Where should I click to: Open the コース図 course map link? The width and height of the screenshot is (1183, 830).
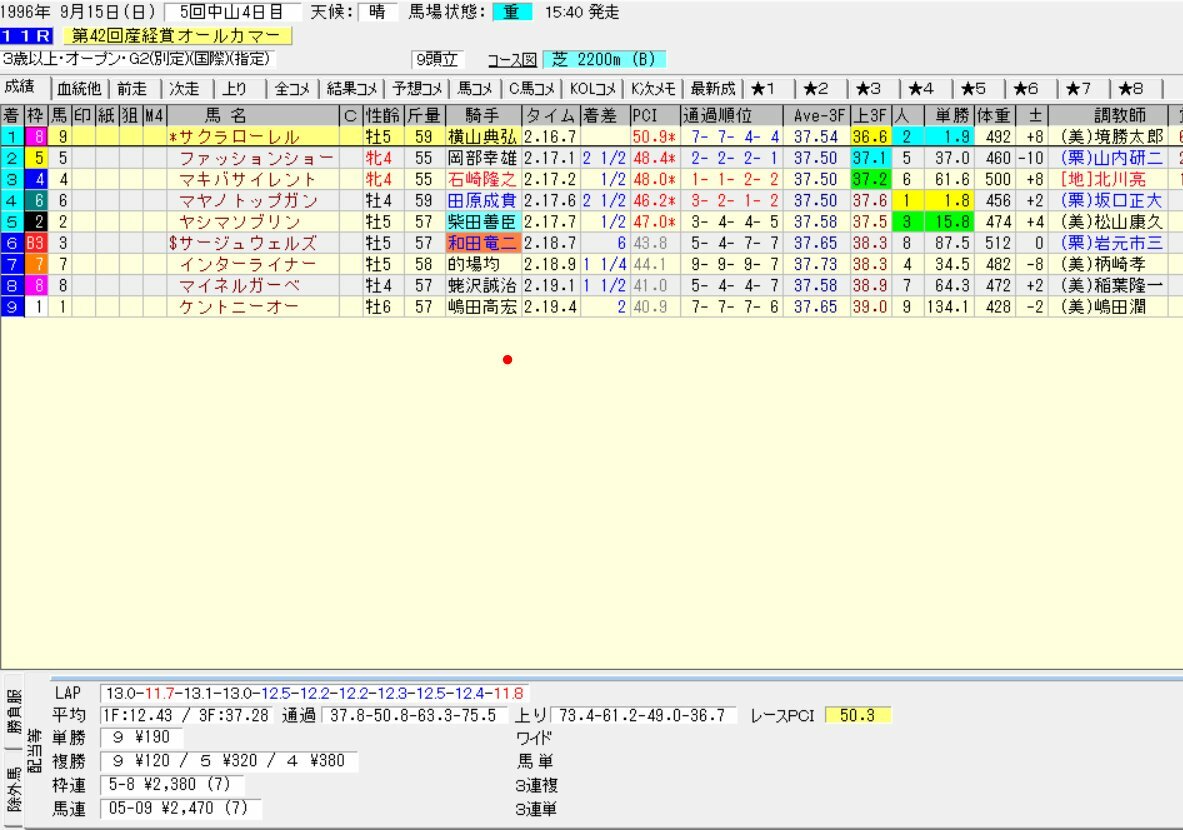coord(512,60)
